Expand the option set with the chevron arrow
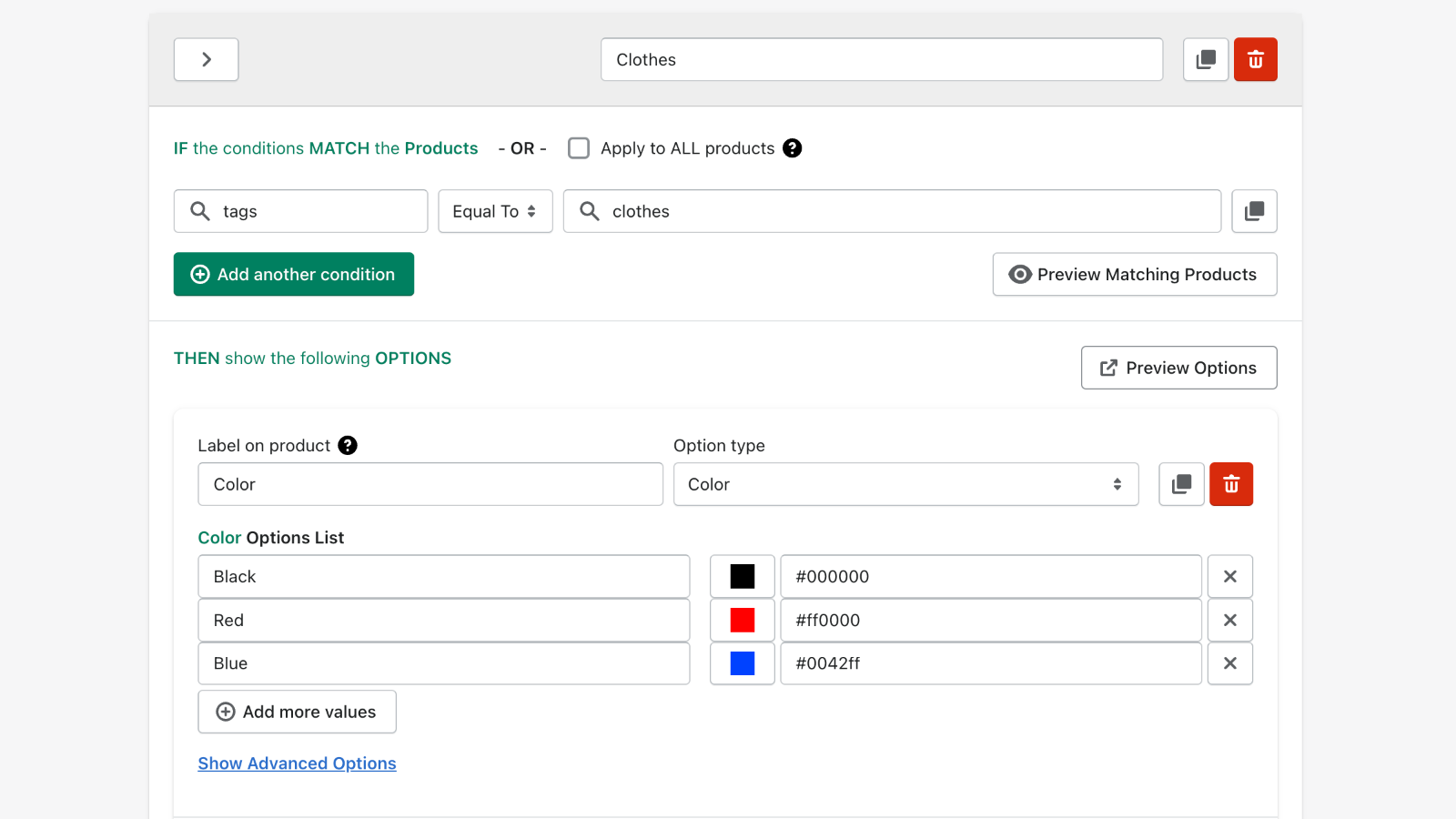The image size is (1456, 819). pyautogui.click(x=206, y=59)
